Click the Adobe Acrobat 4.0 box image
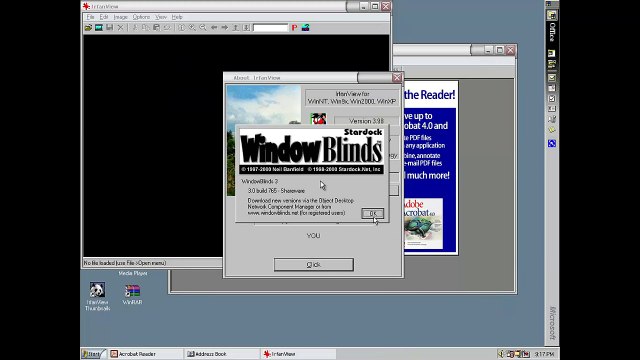The width and height of the screenshot is (640, 360). (x=423, y=224)
